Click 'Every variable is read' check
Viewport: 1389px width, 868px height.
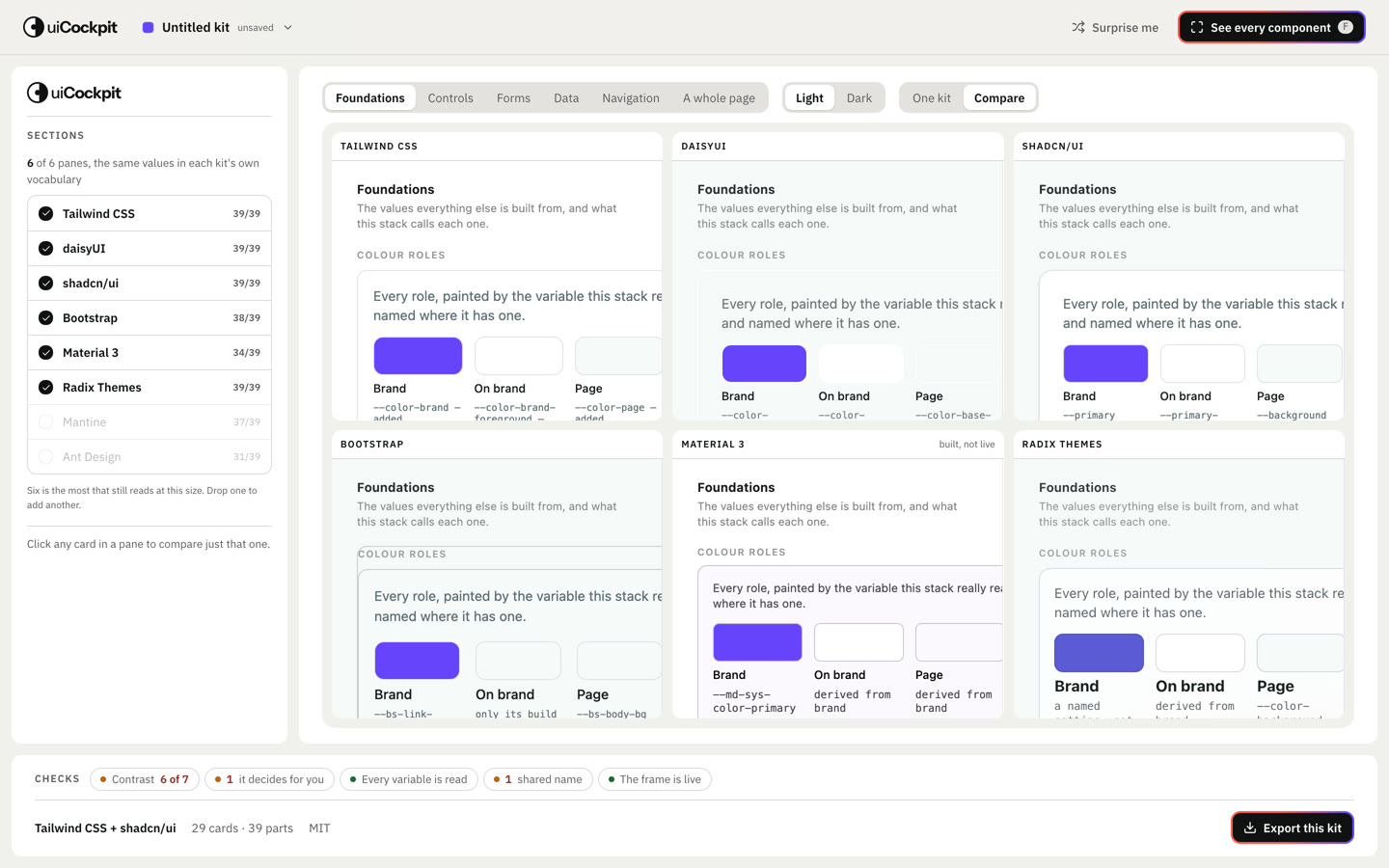(x=409, y=779)
